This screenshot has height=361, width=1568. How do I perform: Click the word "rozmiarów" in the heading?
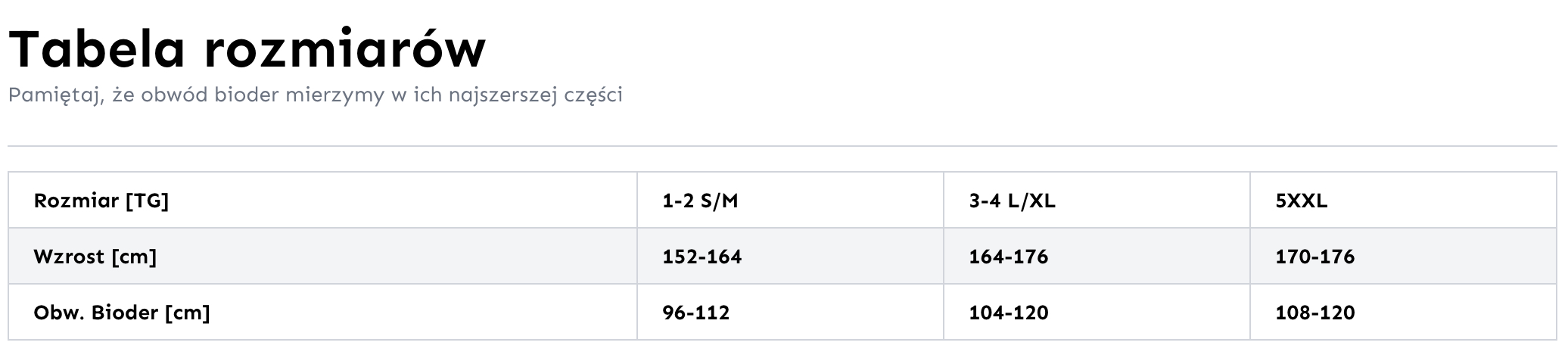pyautogui.click(x=344, y=49)
